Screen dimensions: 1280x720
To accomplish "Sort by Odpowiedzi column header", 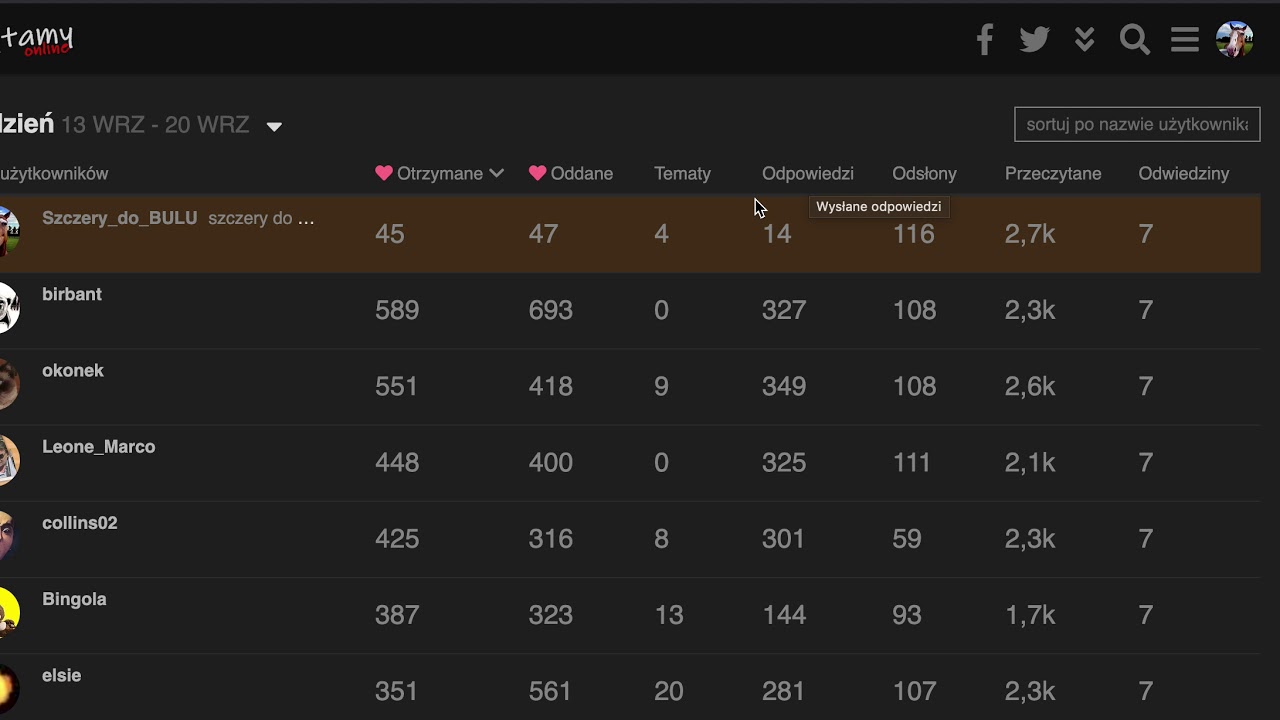I will 807,174.
